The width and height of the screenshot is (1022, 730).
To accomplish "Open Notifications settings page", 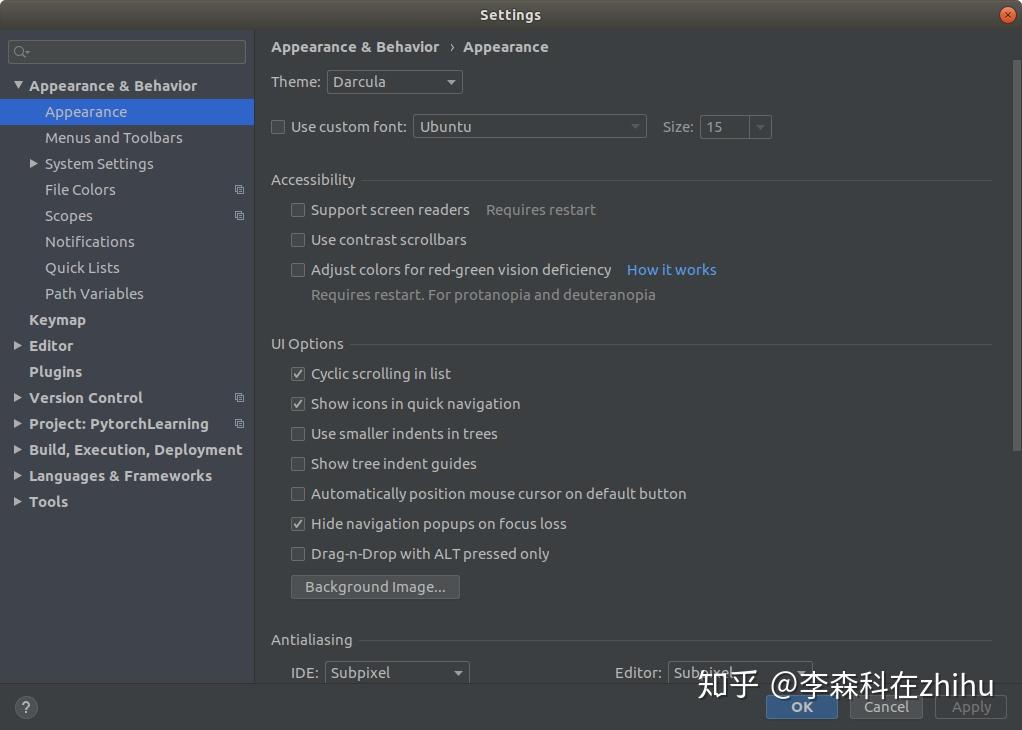I will (127, 242).
